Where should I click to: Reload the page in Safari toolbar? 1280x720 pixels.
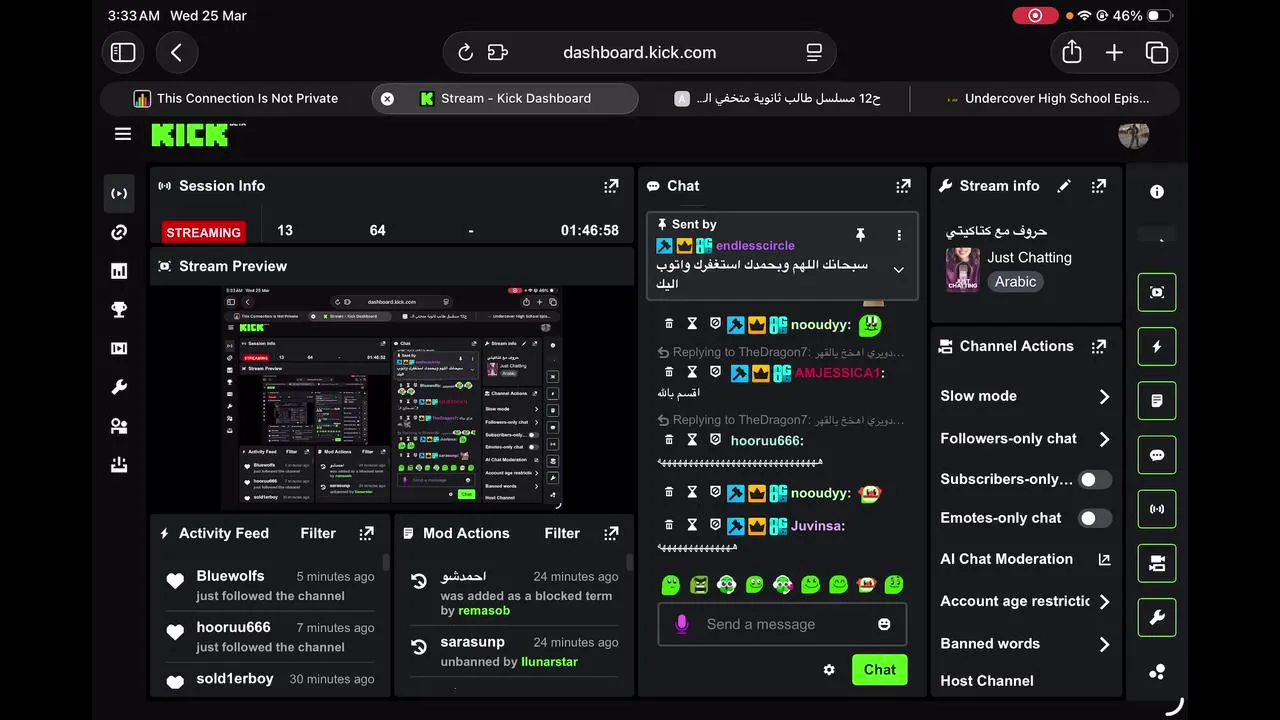[x=465, y=53]
